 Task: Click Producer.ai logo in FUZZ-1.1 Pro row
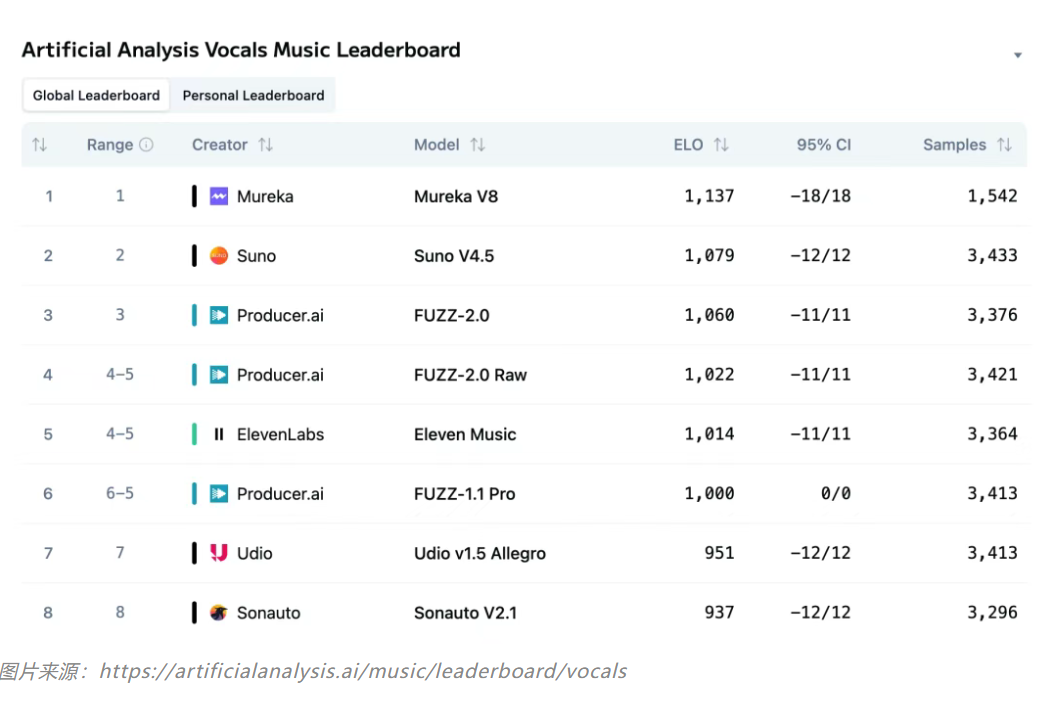pos(219,494)
